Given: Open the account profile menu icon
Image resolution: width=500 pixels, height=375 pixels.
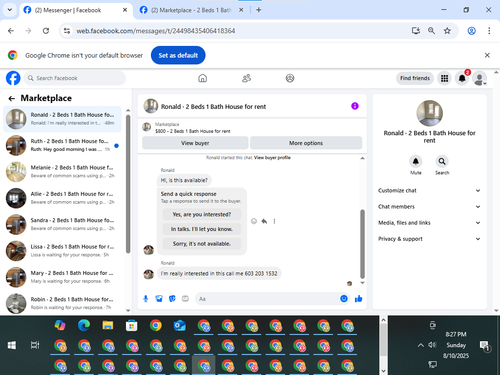Looking at the screenshot, I should pyautogui.click(x=480, y=78).
